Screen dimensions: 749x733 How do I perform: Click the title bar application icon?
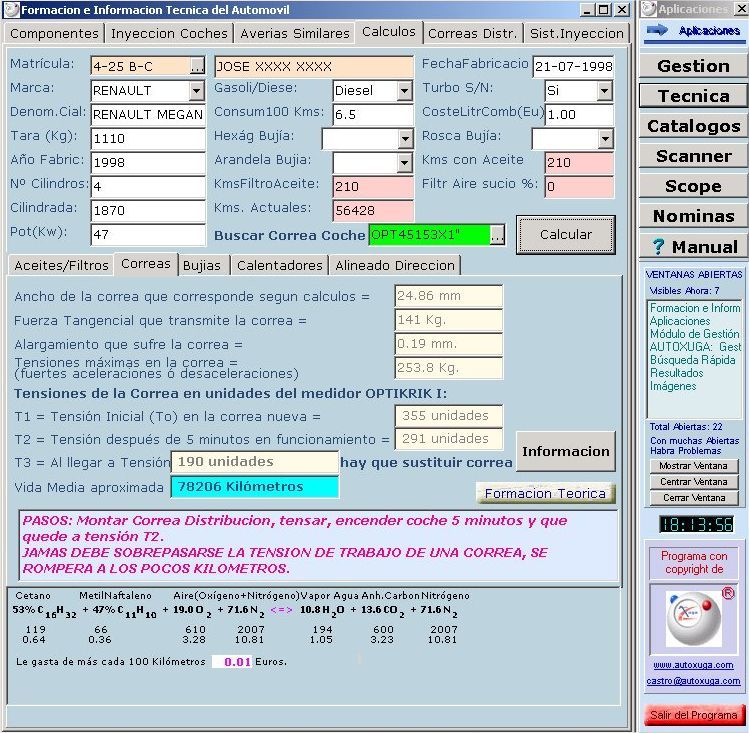coord(11,10)
